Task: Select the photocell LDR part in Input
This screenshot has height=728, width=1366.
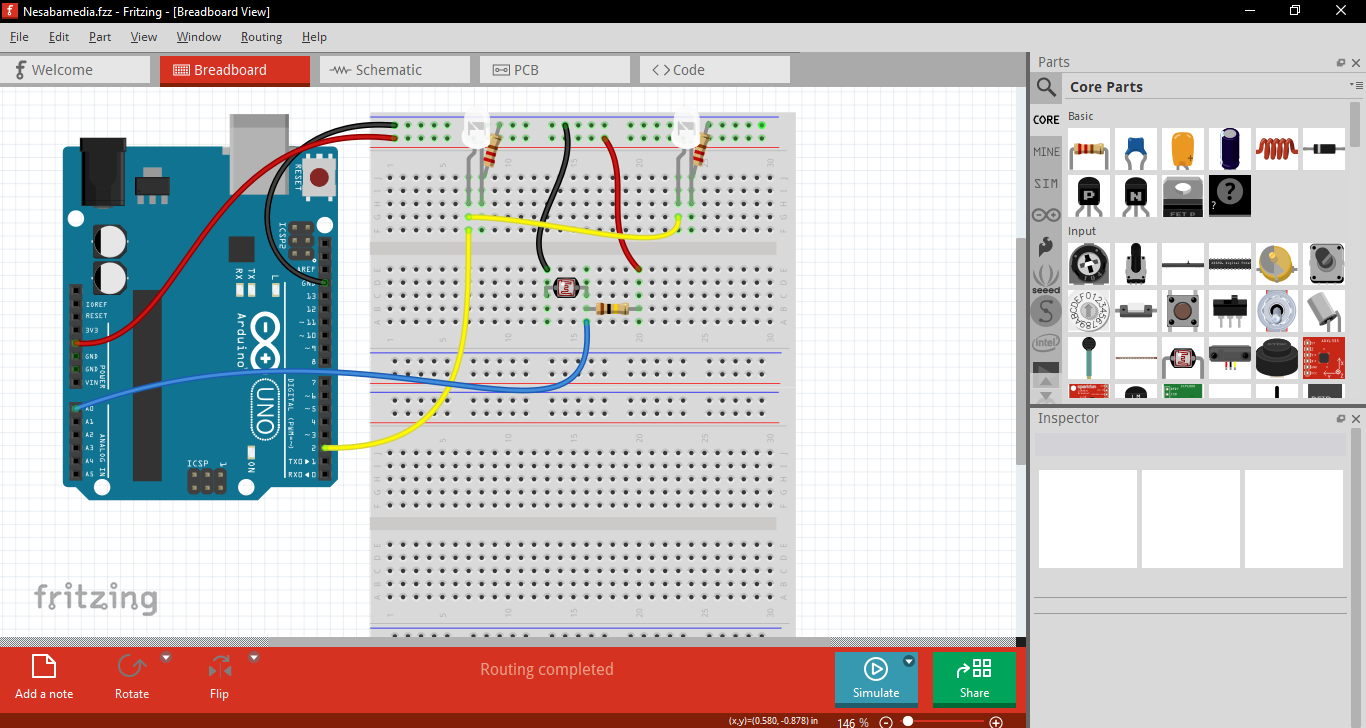Action: [1183, 358]
